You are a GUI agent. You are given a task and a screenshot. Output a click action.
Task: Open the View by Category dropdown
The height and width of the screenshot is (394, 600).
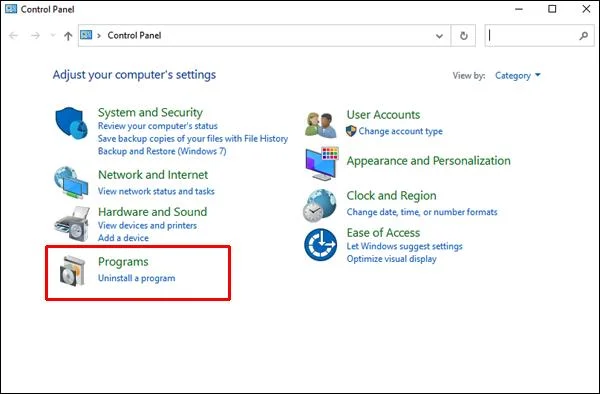coord(517,75)
